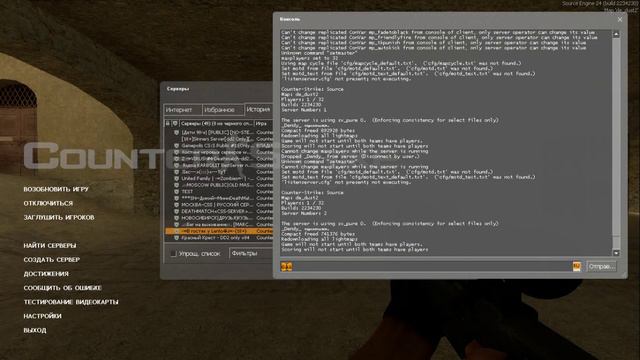The width and height of the screenshot is (640, 360).
Task: Select the MOSCOW PUBLIC server row
Action: (x=219, y=185)
